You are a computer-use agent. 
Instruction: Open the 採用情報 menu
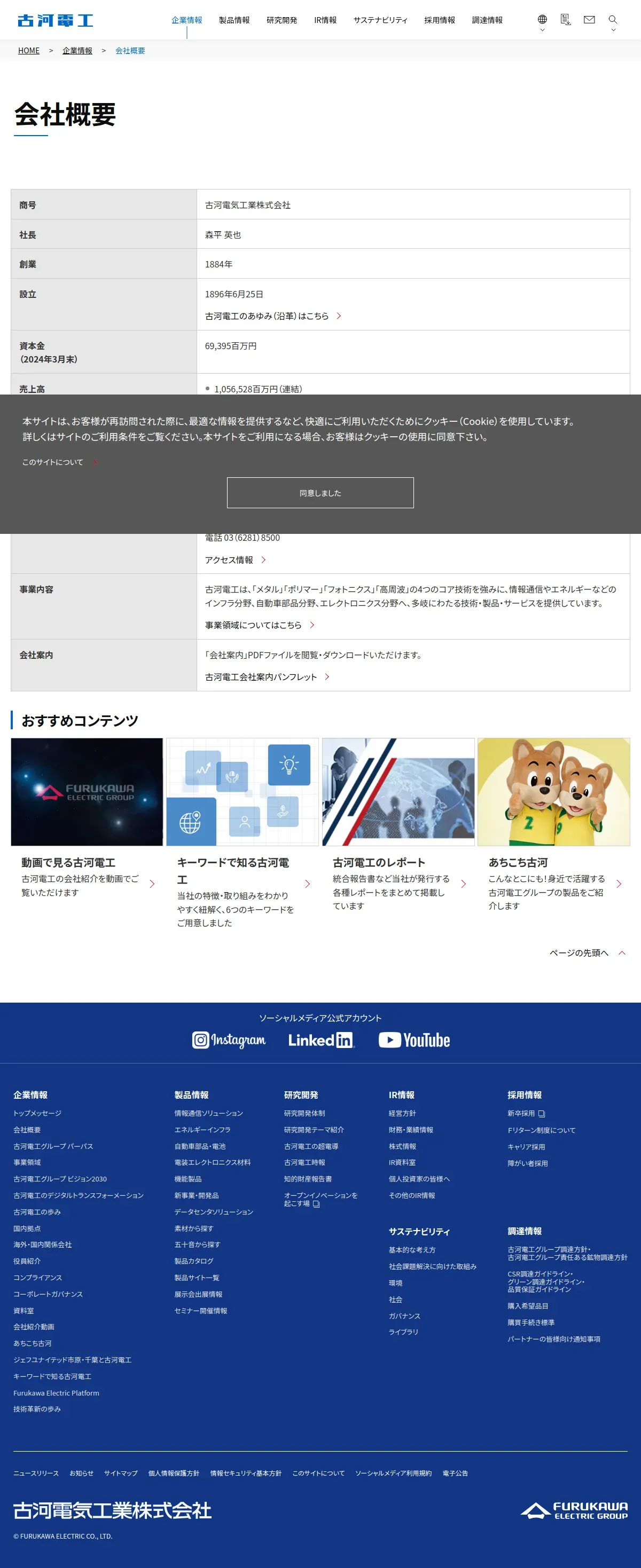[439, 20]
